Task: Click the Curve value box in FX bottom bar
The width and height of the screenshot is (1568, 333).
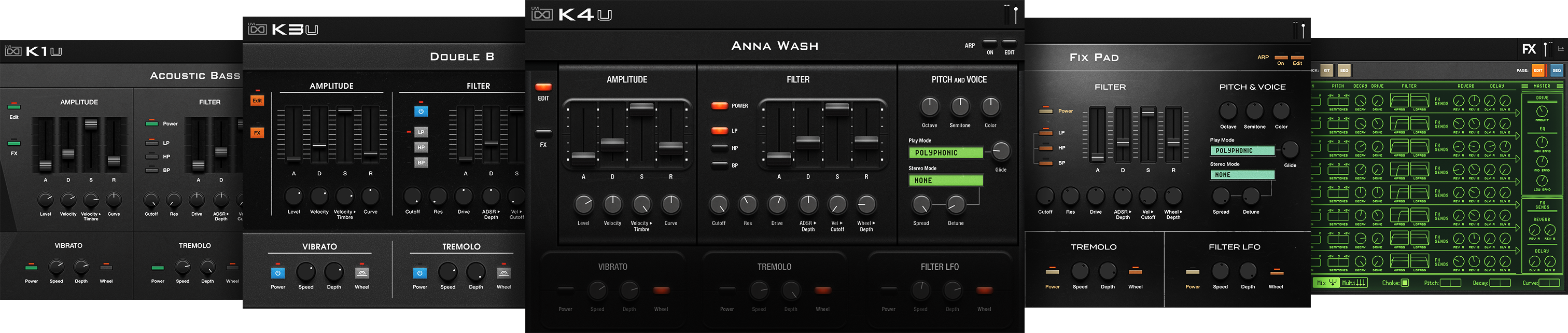Action: click(x=1549, y=283)
